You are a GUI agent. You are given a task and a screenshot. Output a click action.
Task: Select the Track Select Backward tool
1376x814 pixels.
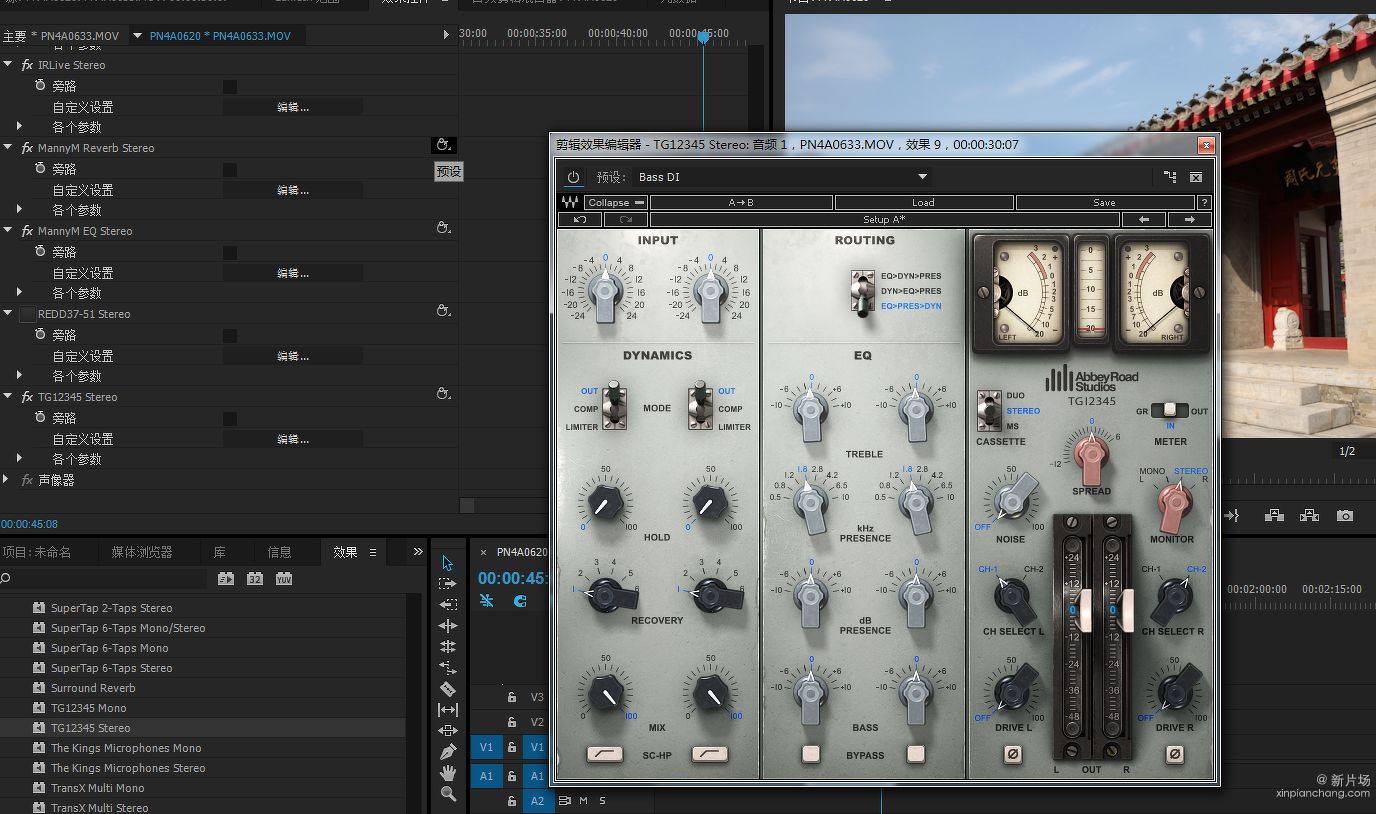447,604
